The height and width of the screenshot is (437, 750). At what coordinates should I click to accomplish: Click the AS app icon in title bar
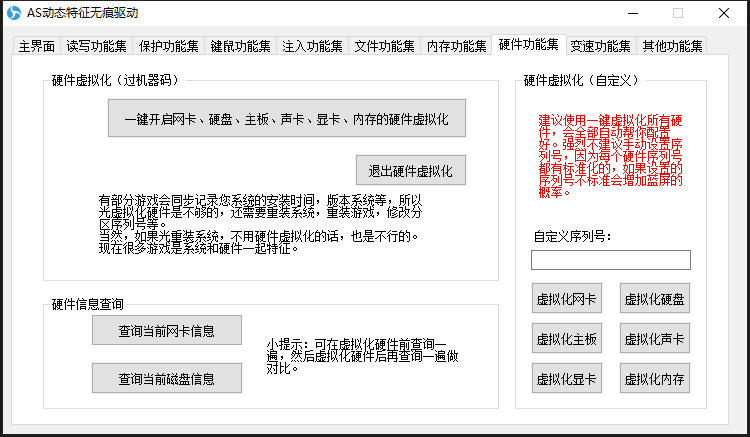(x=13, y=13)
